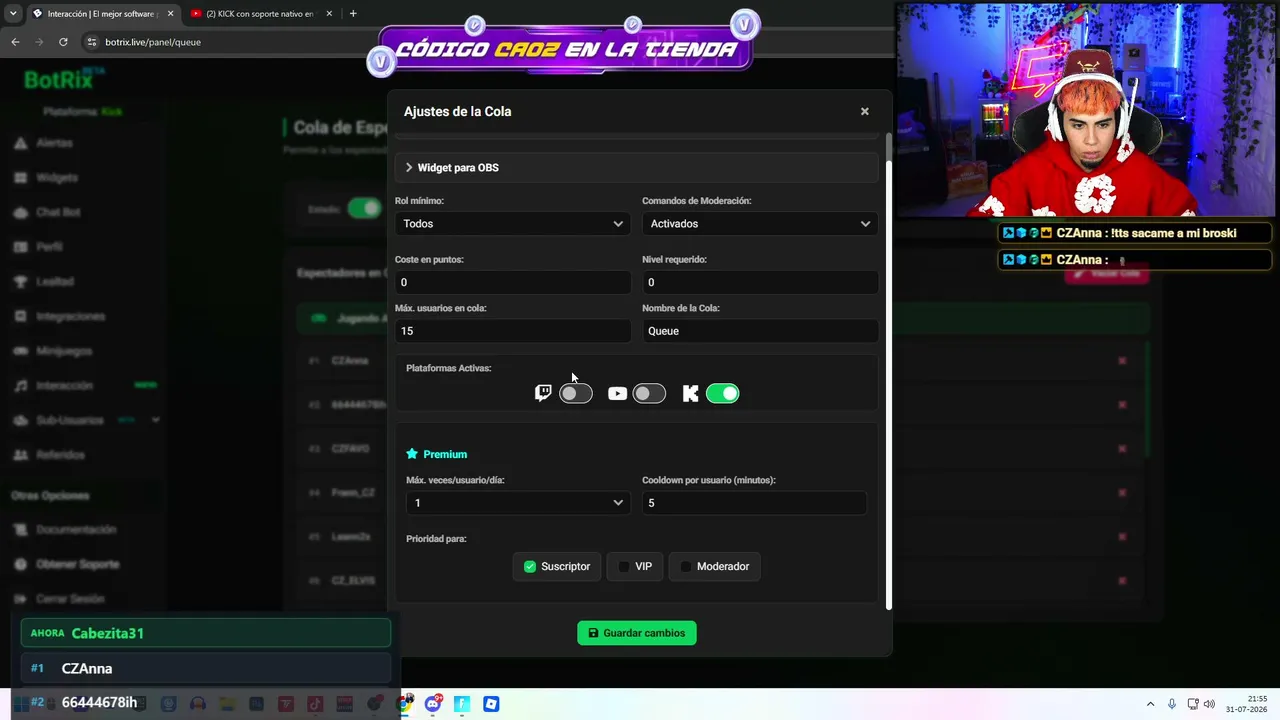Click the YouTube platform icon
1280x720 pixels.
pos(617,393)
